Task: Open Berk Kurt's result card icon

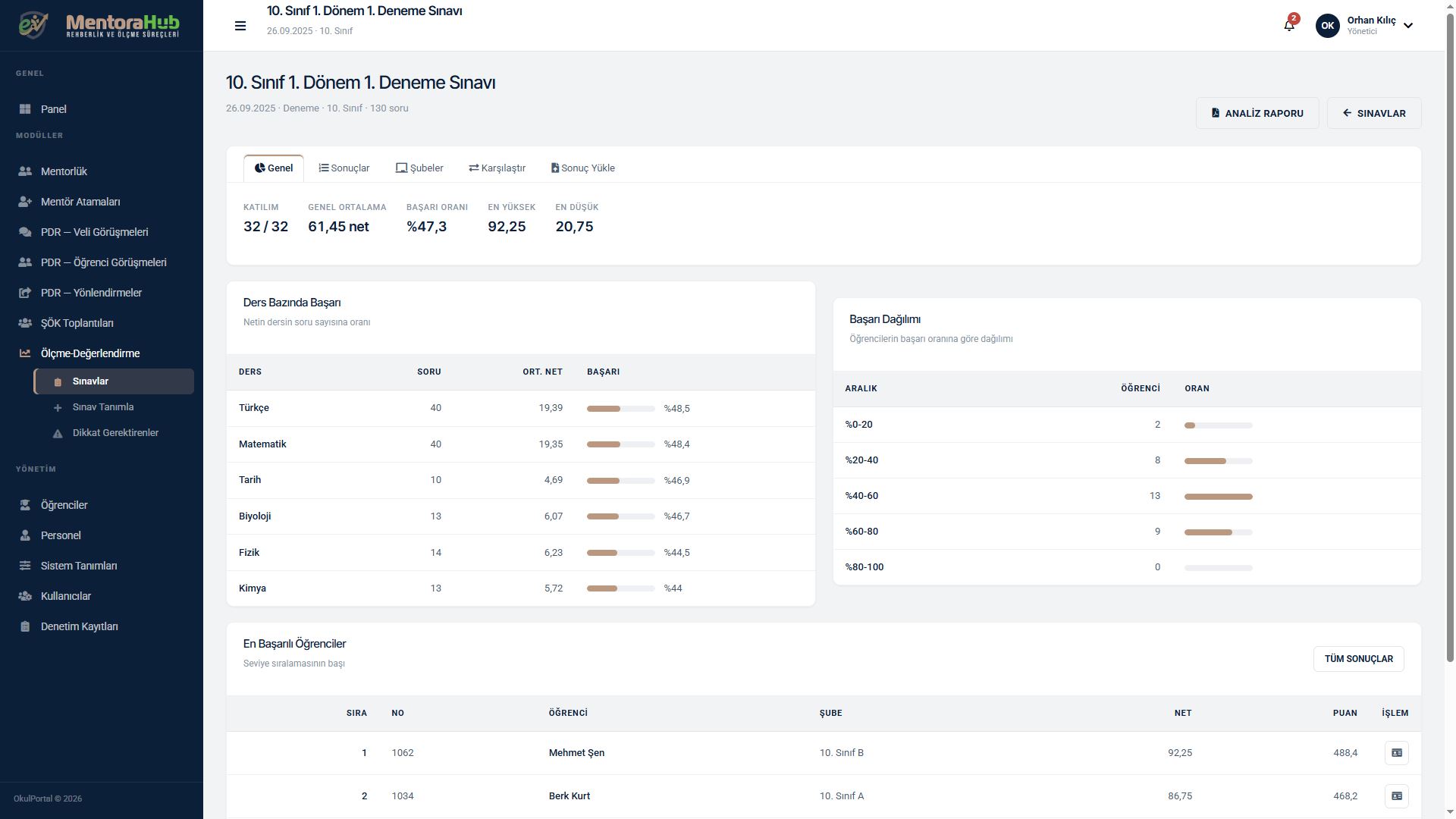Action: pos(1396,796)
